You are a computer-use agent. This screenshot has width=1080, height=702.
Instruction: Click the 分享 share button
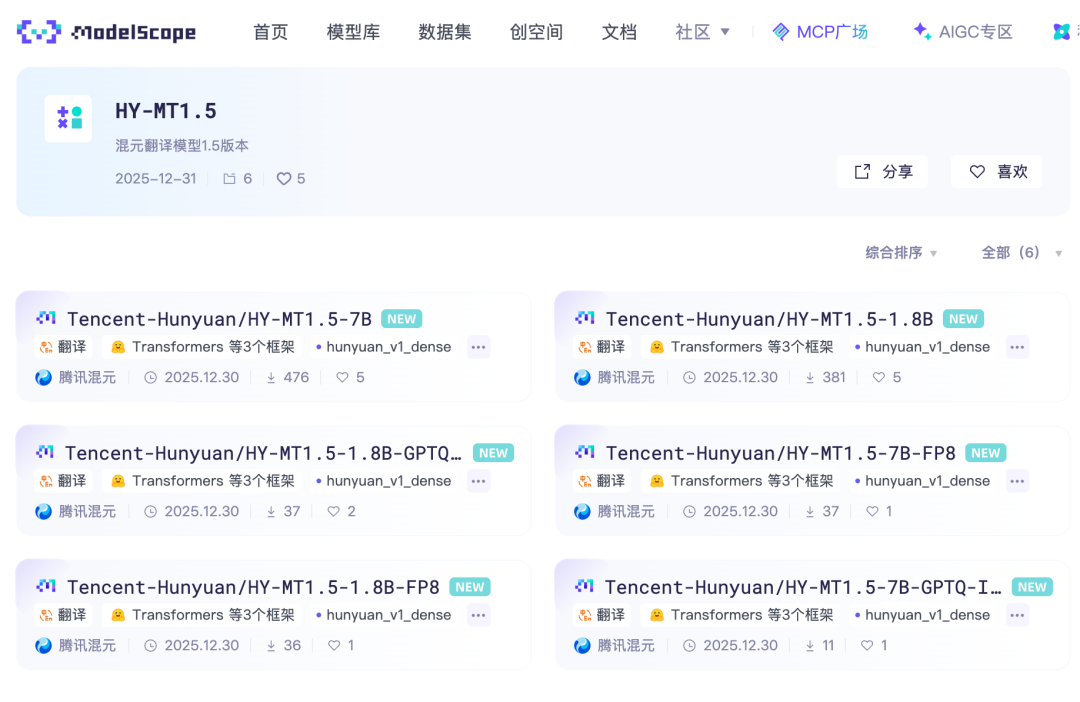882,171
